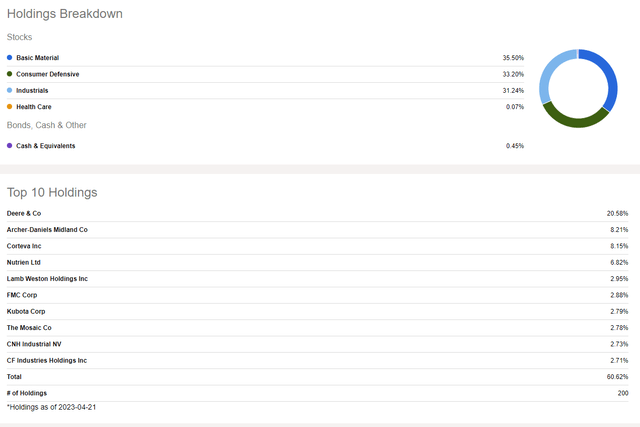640x427 pixels.
Task: Open Nutrien Ltd holding details
Action: [x=24, y=262]
